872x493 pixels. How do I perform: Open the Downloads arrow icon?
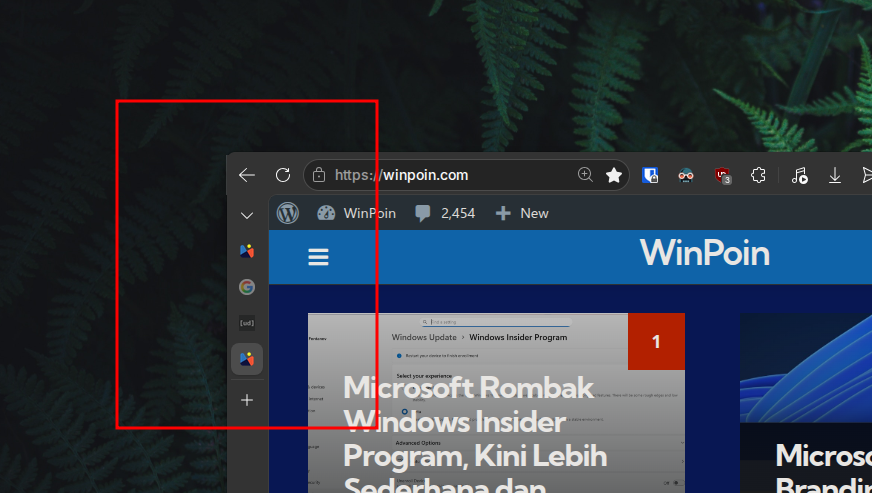[835, 176]
